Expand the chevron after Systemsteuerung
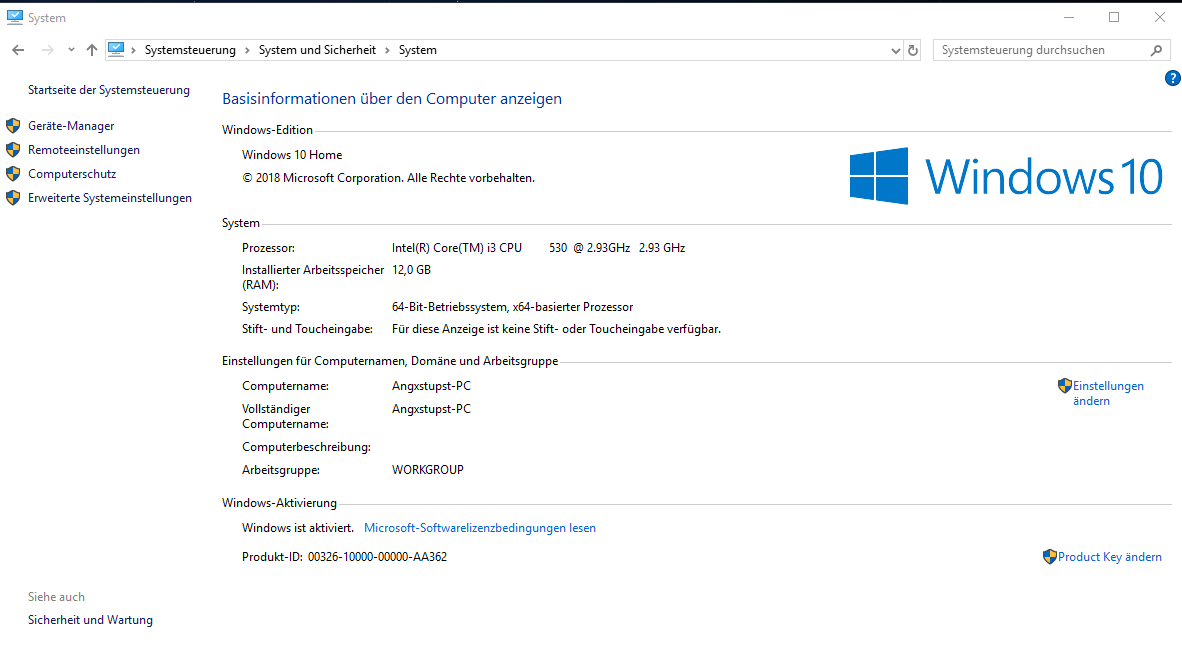 point(247,51)
